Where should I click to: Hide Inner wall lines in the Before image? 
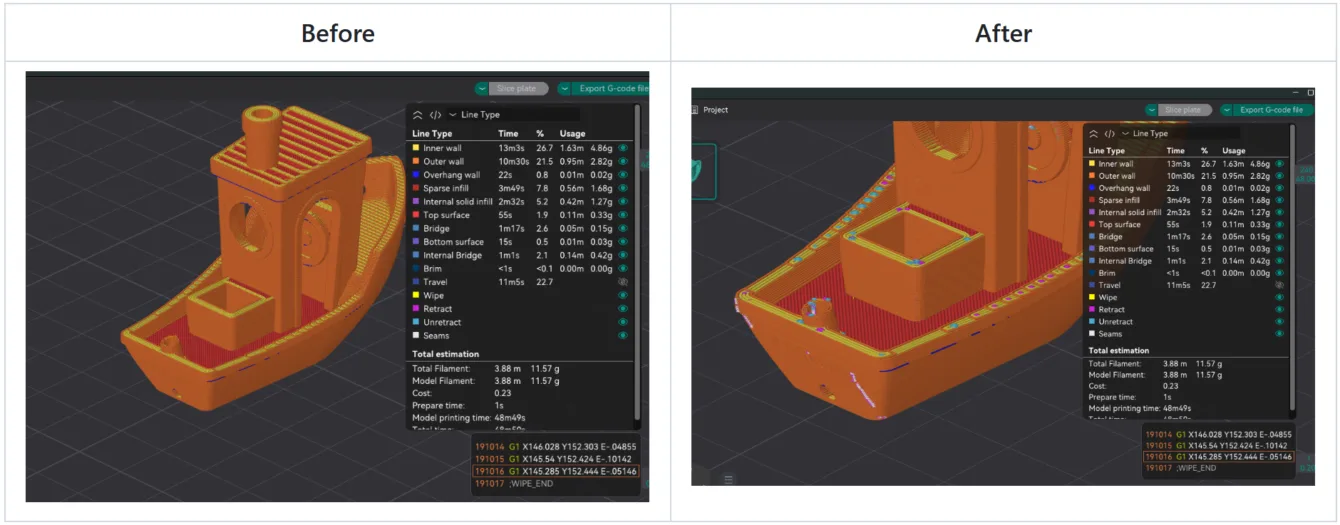623,148
